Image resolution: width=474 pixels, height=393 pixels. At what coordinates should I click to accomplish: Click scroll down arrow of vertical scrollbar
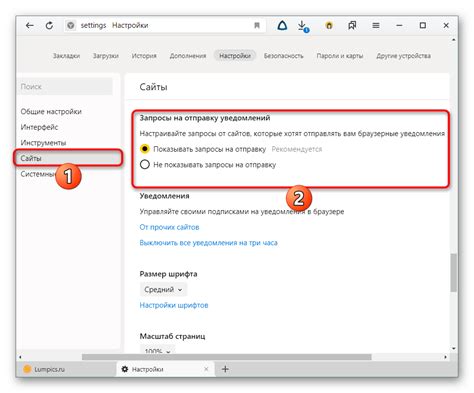click(454, 348)
